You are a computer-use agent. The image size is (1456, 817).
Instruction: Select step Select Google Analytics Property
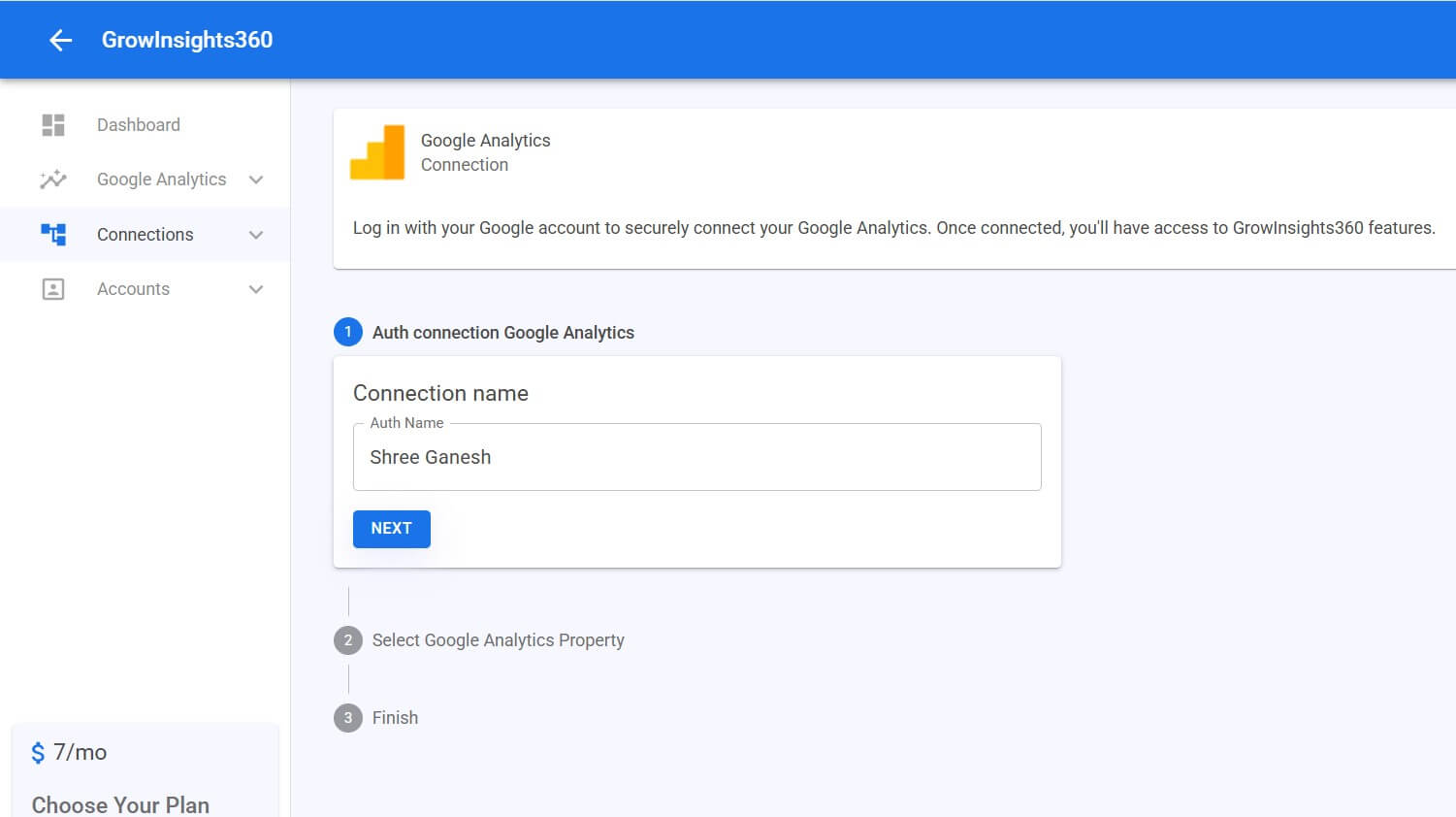click(x=498, y=640)
